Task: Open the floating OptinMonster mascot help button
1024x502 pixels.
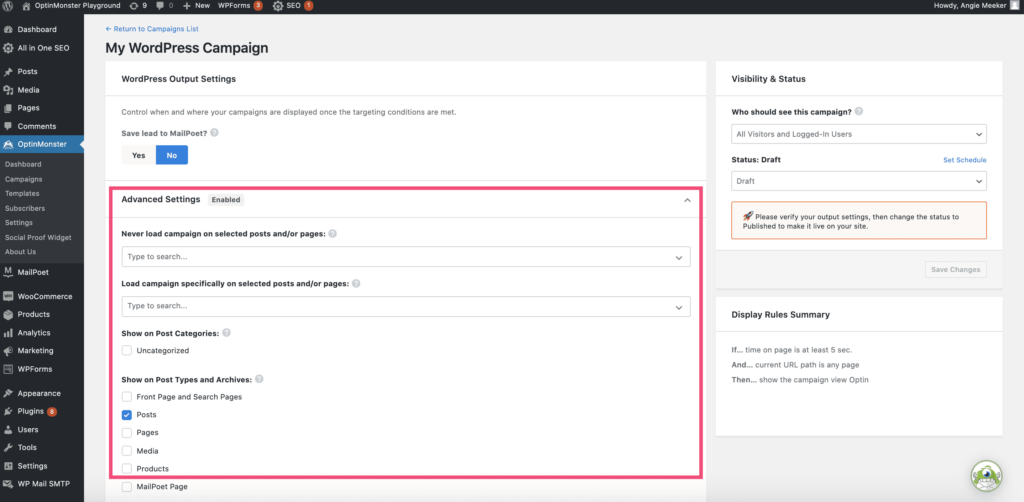Action: coord(987,478)
